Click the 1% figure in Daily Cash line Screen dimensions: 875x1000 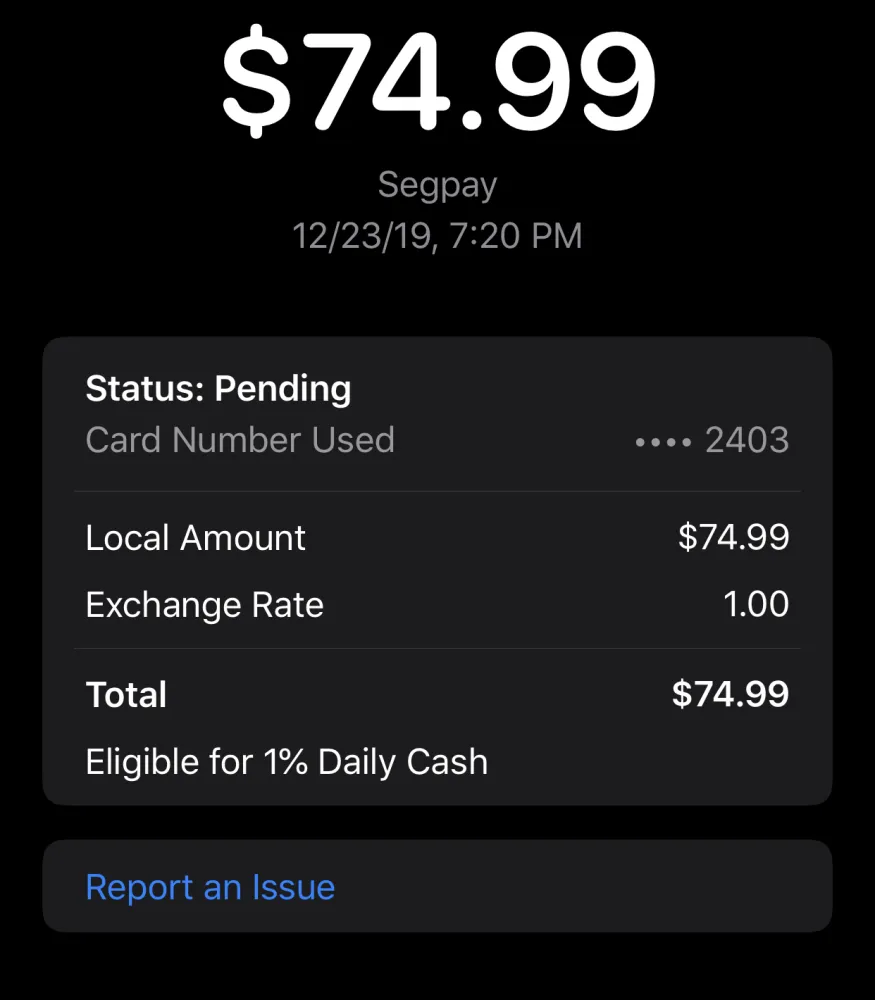pyautogui.click(x=286, y=762)
